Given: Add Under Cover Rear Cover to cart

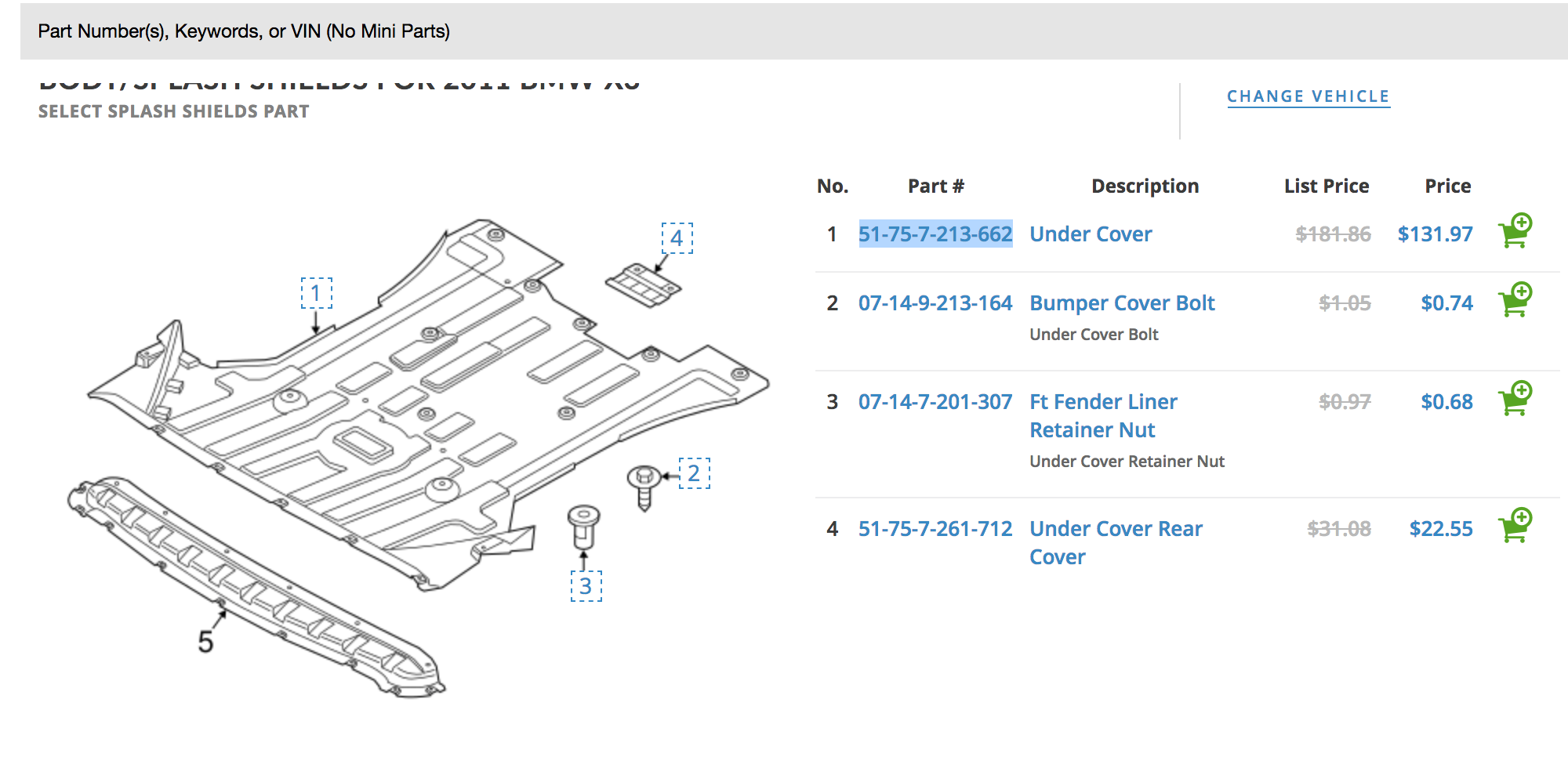Looking at the screenshot, I should [x=1515, y=525].
